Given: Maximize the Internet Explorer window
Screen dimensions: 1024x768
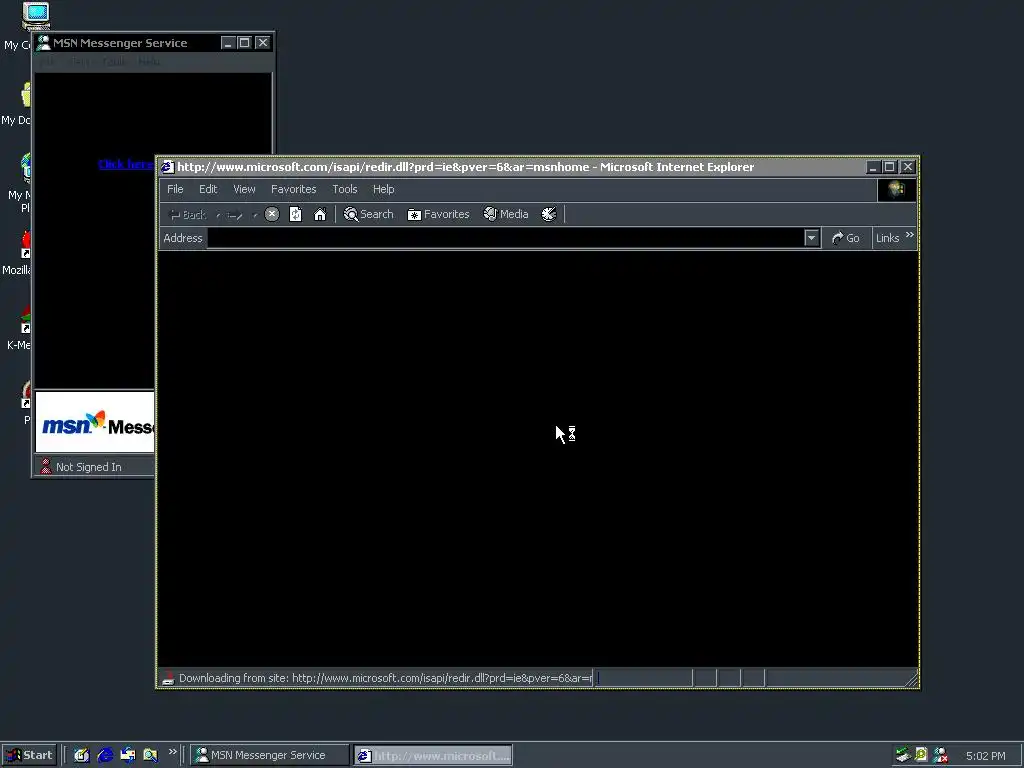Looking at the screenshot, I should [x=889, y=167].
